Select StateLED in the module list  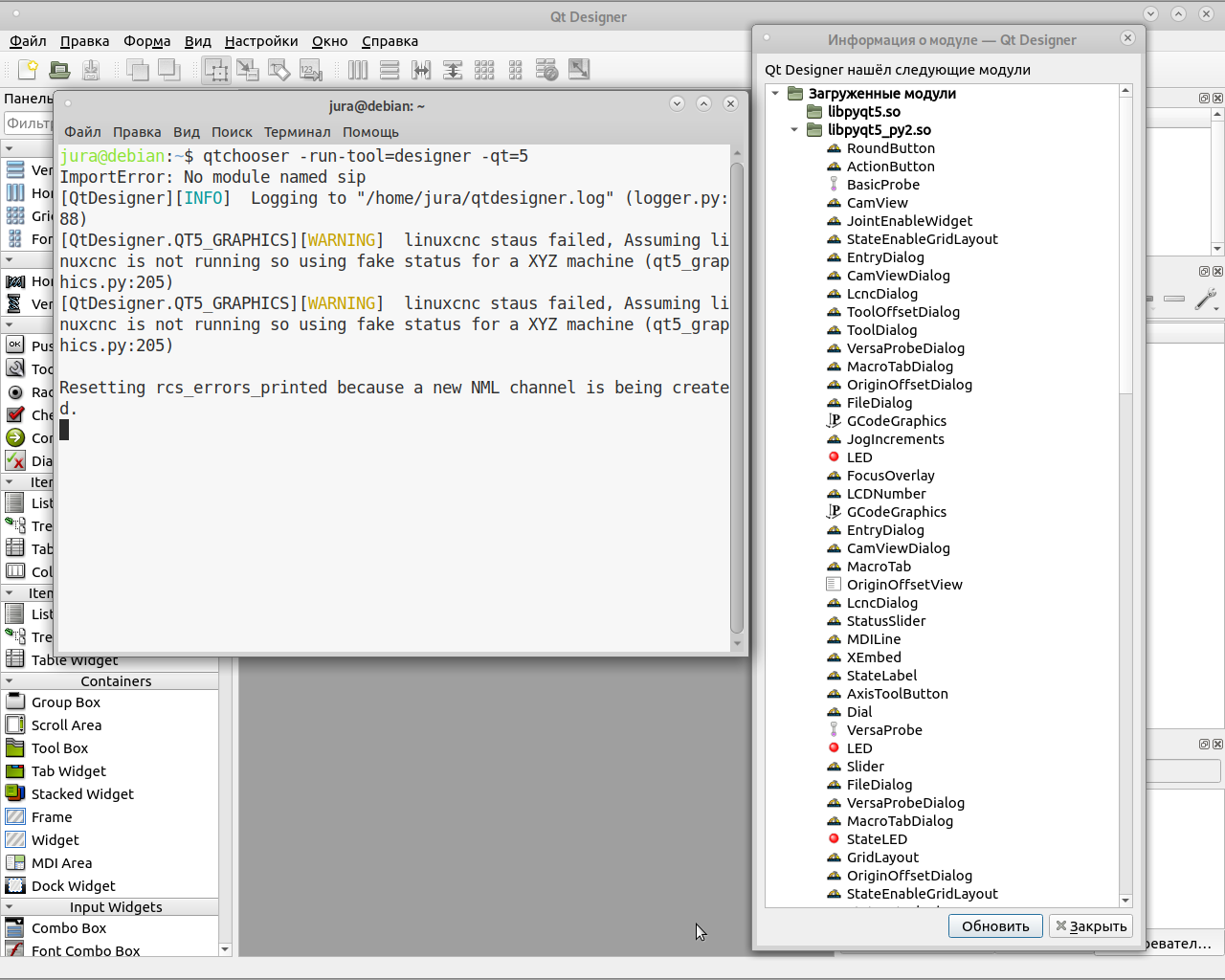pyautogui.click(x=877, y=839)
